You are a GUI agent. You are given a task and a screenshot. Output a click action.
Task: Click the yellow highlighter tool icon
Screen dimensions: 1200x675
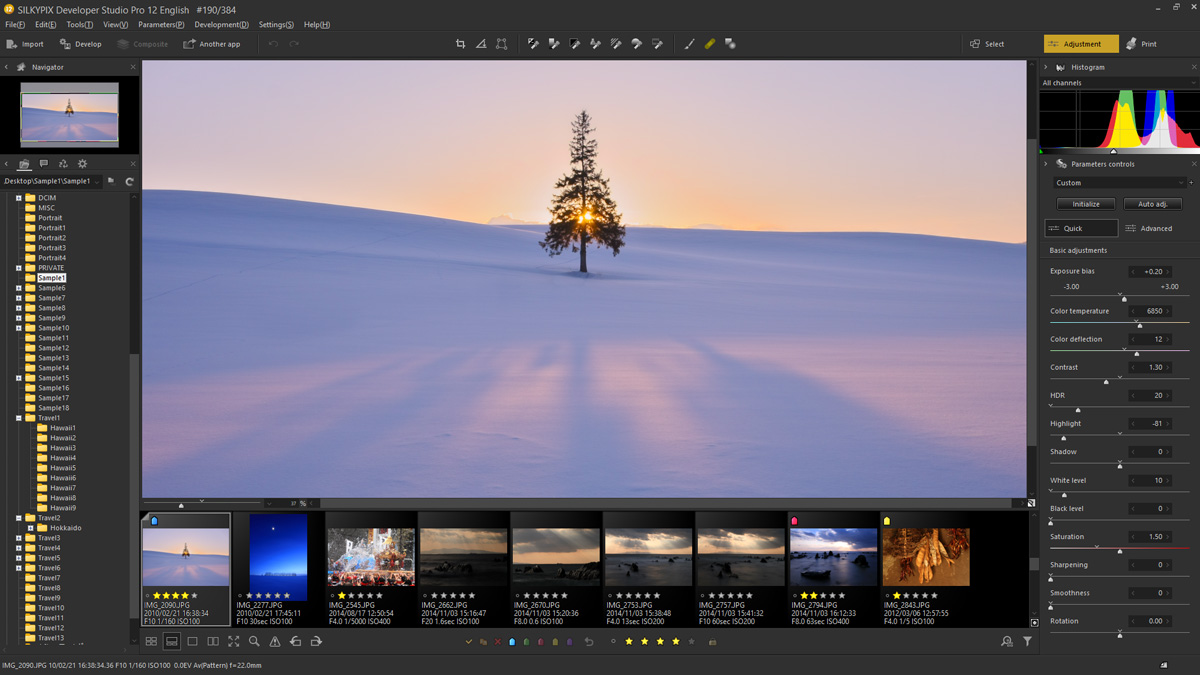710,44
